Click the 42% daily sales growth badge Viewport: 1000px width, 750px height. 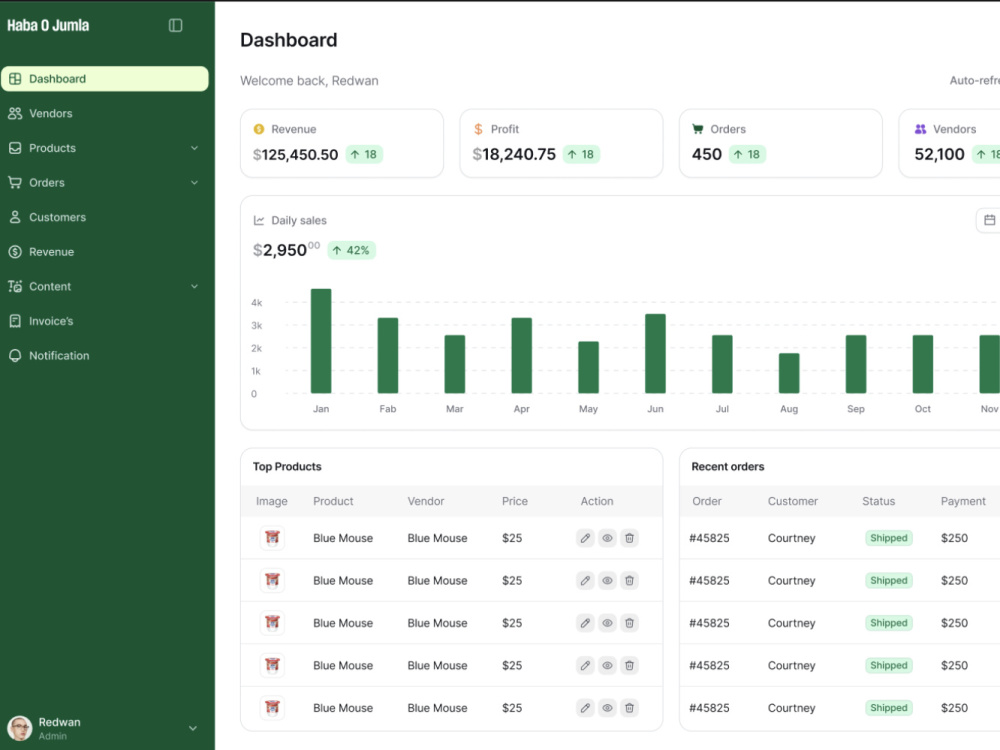click(x=351, y=250)
